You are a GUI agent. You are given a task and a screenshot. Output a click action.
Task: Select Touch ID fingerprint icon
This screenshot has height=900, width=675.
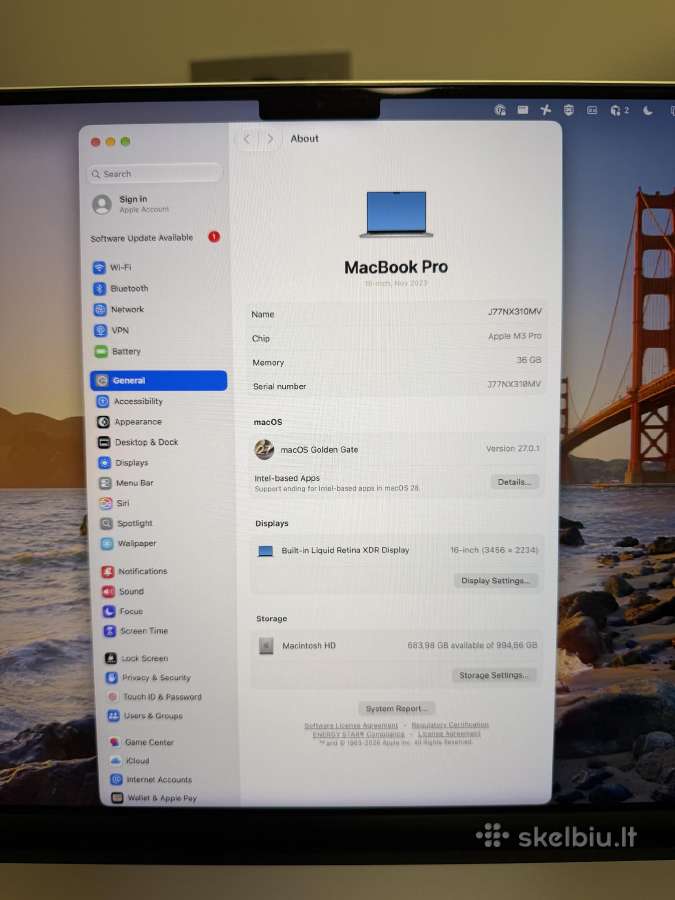click(x=112, y=697)
